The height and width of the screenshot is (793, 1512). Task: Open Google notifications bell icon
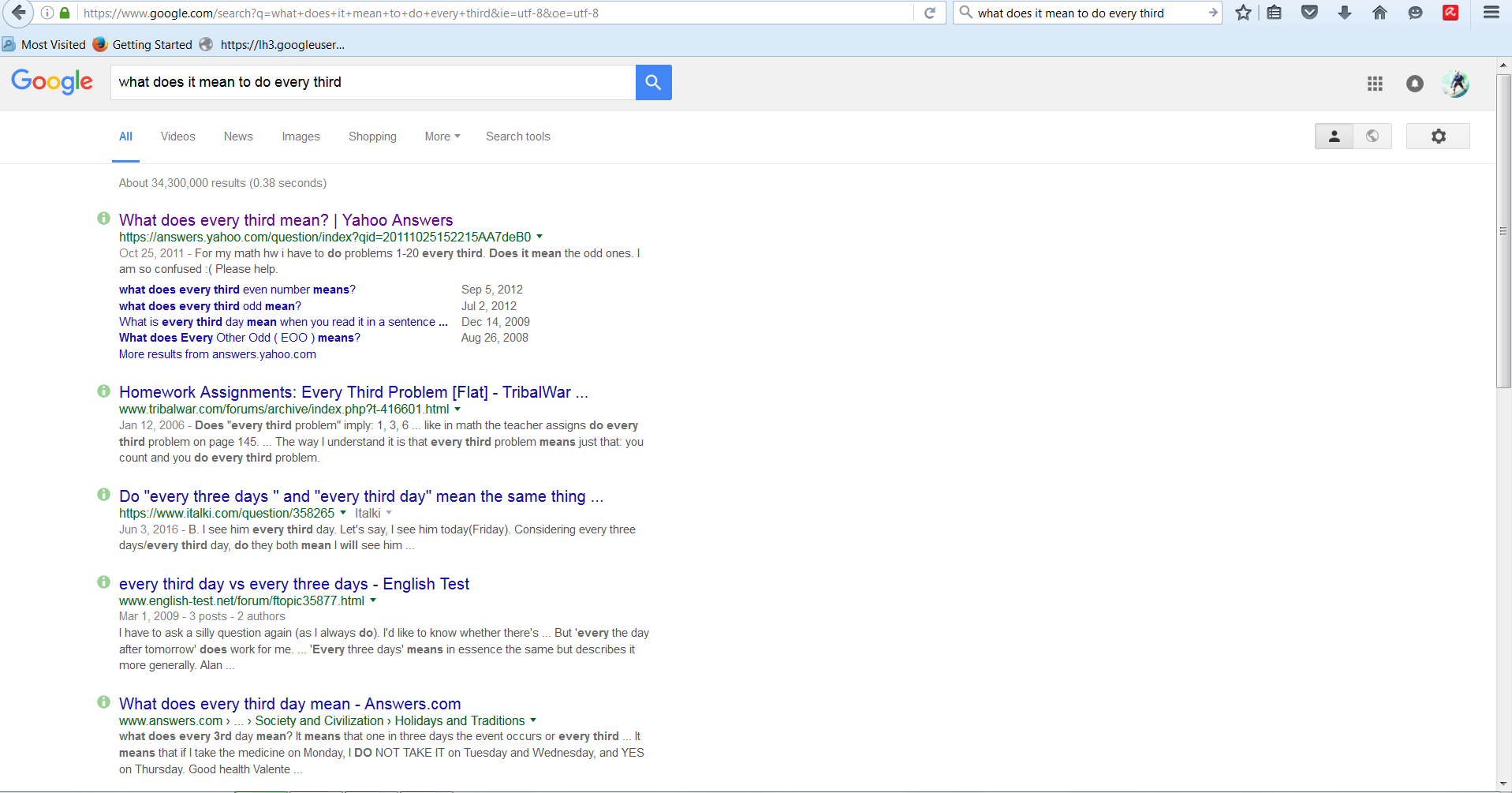click(1415, 84)
